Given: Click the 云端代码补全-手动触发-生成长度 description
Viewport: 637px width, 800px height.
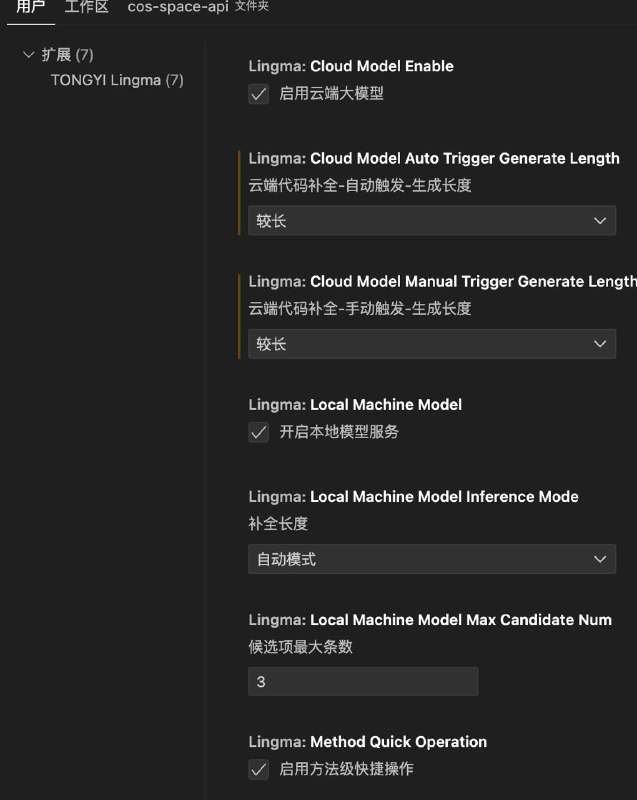Looking at the screenshot, I should tap(359, 308).
